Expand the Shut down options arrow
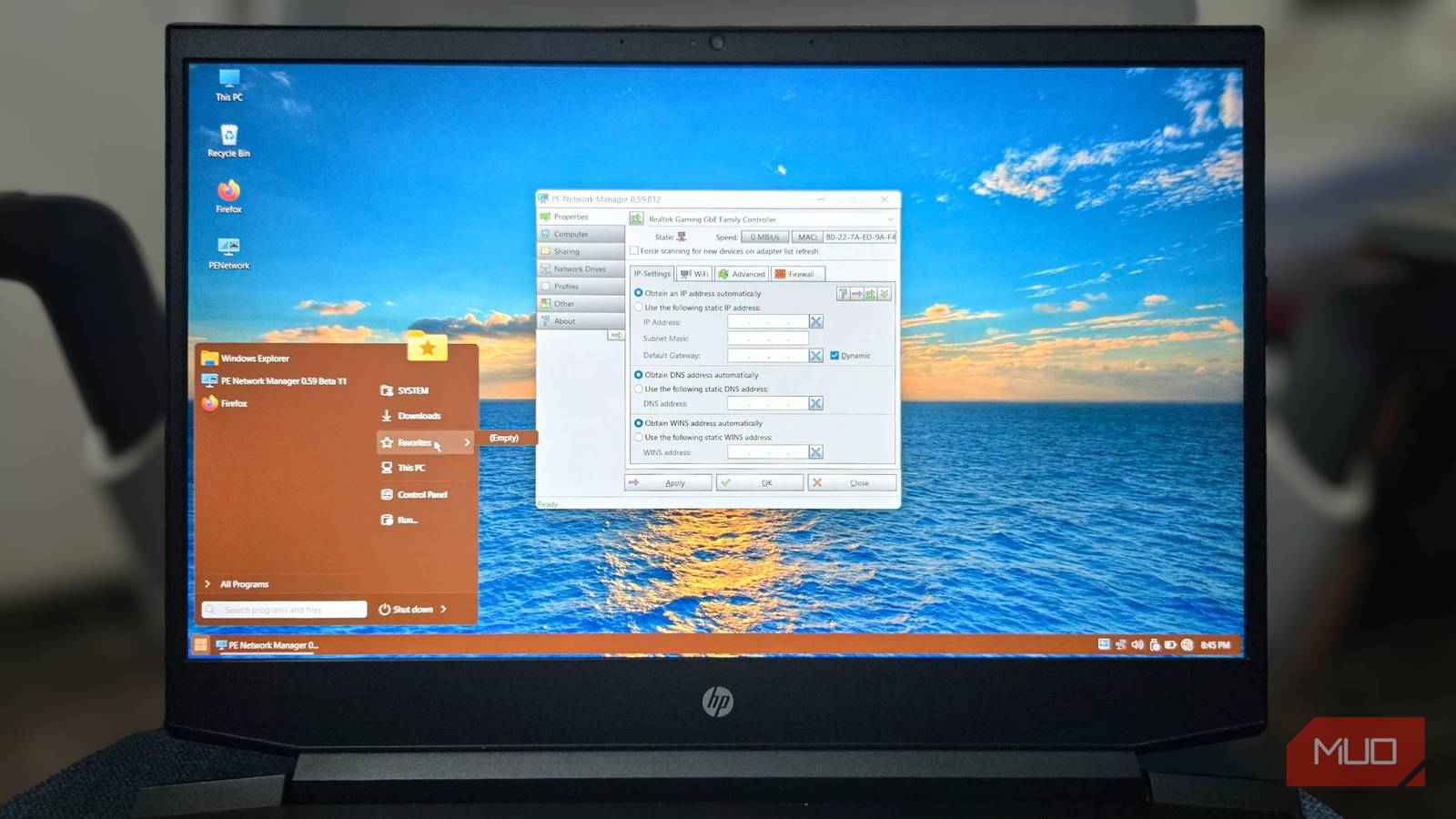Viewport: 1456px width, 819px height. click(444, 609)
